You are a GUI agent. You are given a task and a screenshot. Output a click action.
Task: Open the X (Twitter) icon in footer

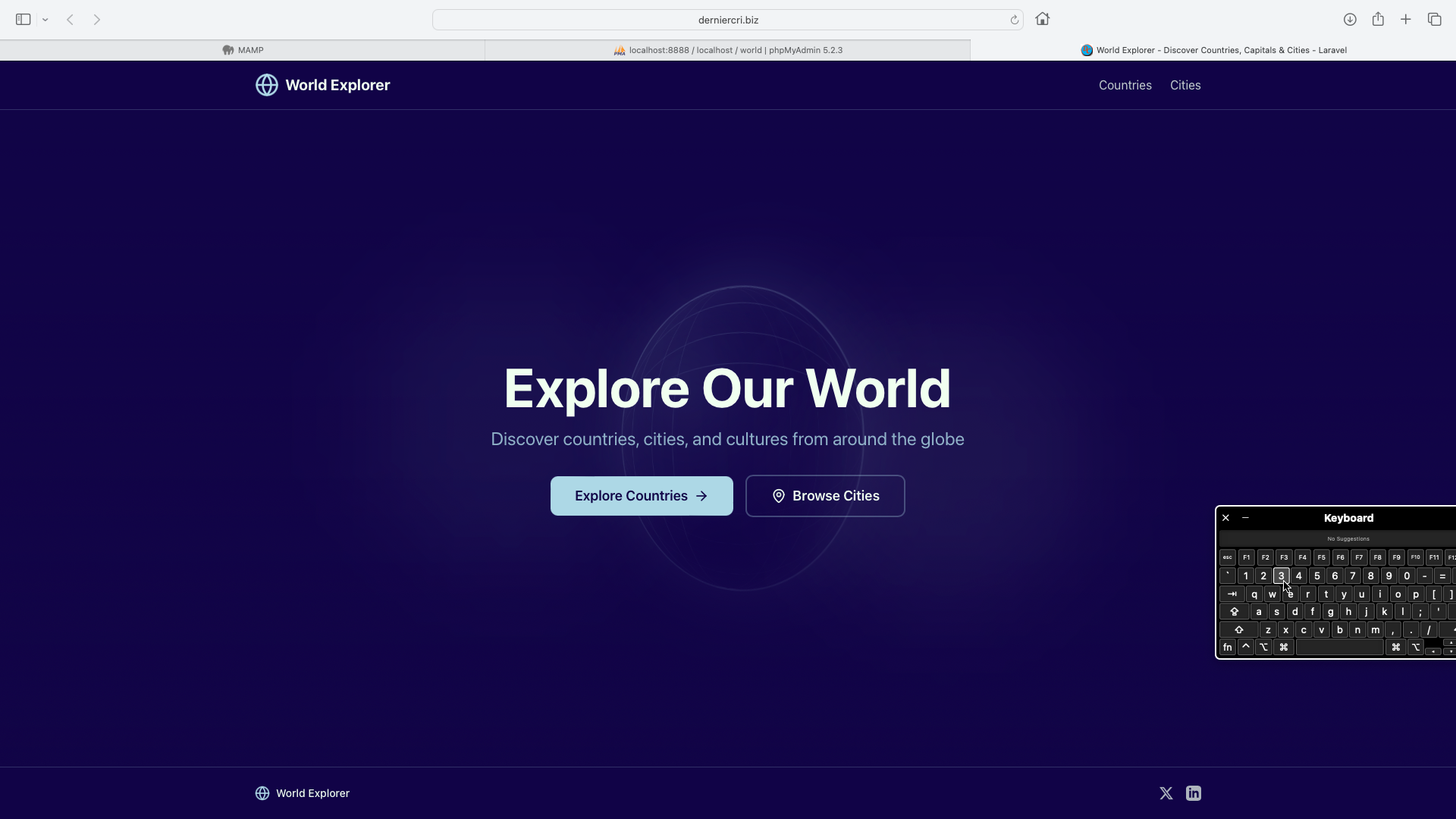coord(1166,793)
